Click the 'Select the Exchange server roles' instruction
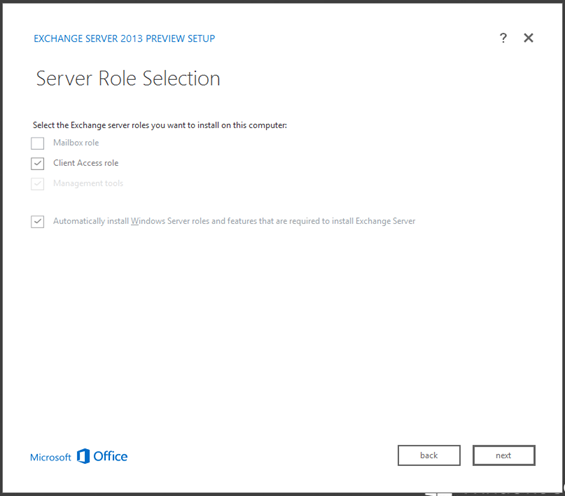Image resolution: width=565 pixels, height=496 pixels. pyautogui.click(x=160, y=125)
